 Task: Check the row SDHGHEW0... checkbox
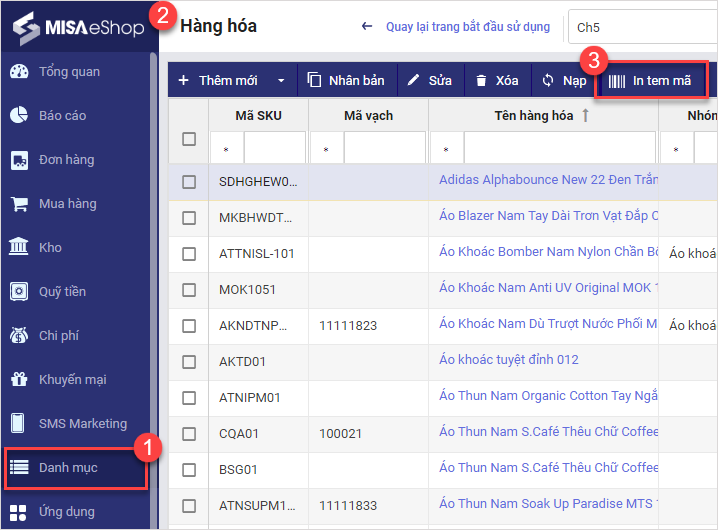click(x=189, y=182)
